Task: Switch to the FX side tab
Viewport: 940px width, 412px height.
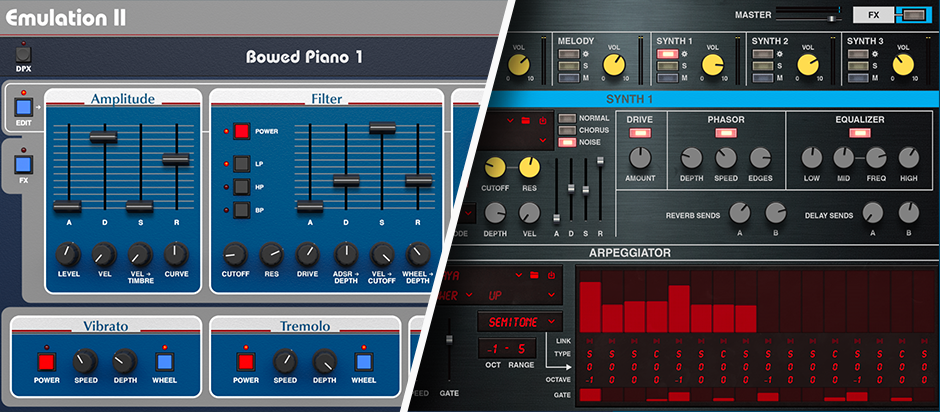Action: click(24, 163)
